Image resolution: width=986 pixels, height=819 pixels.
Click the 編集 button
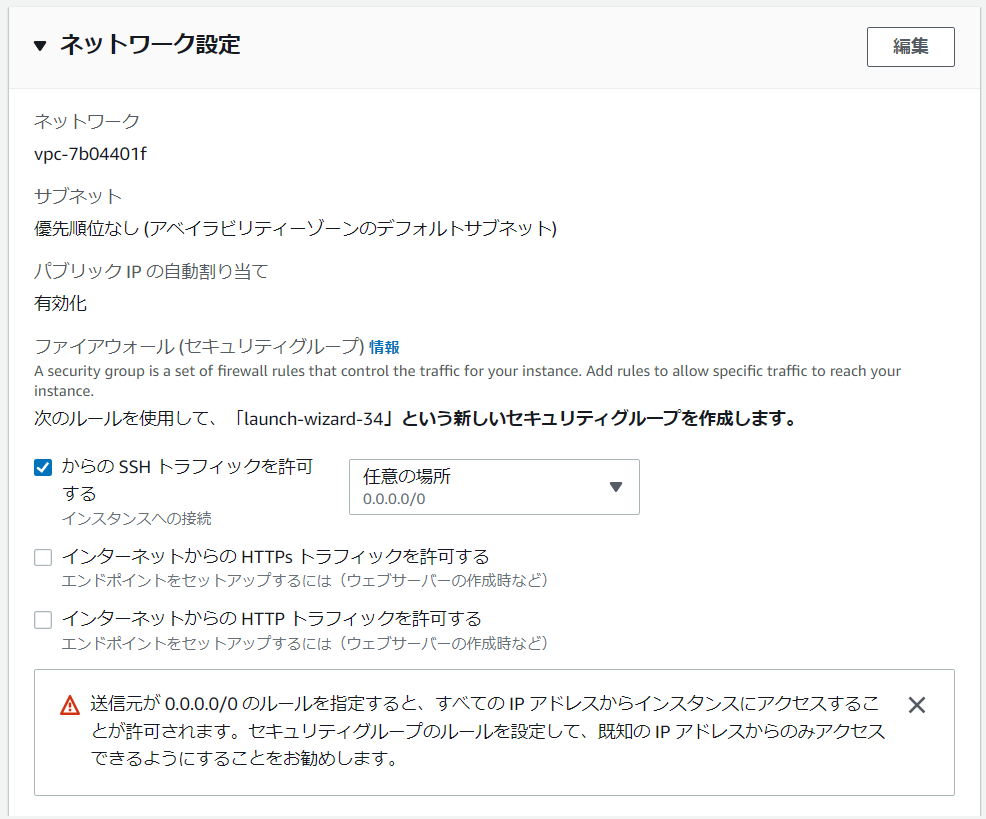(x=911, y=47)
